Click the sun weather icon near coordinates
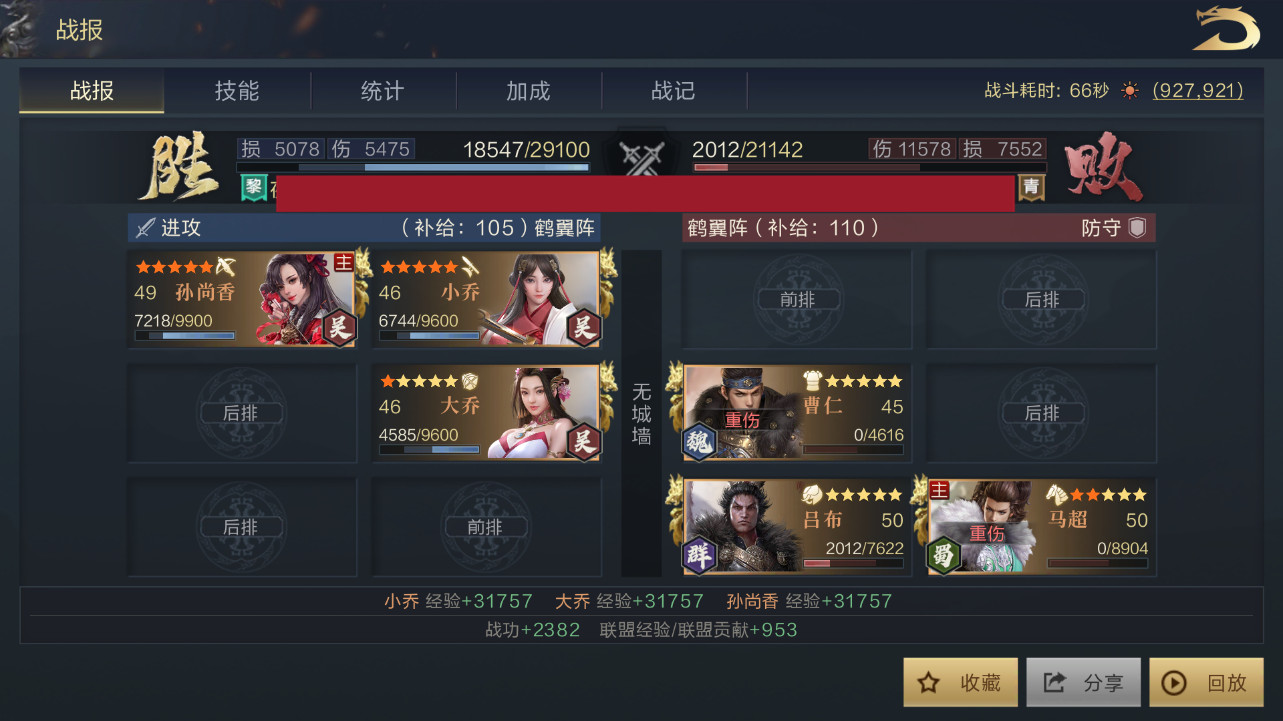Screen dimensions: 1283x721 tap(1130, 90)
